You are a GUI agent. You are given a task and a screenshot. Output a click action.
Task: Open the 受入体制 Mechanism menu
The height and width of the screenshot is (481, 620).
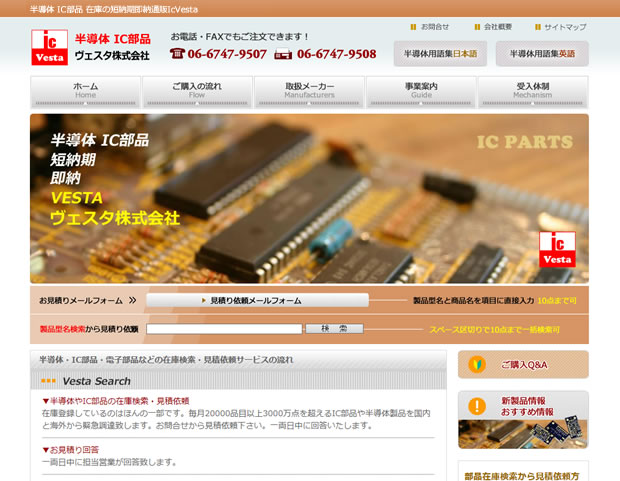pyautogui.click(x=533, y=92)
